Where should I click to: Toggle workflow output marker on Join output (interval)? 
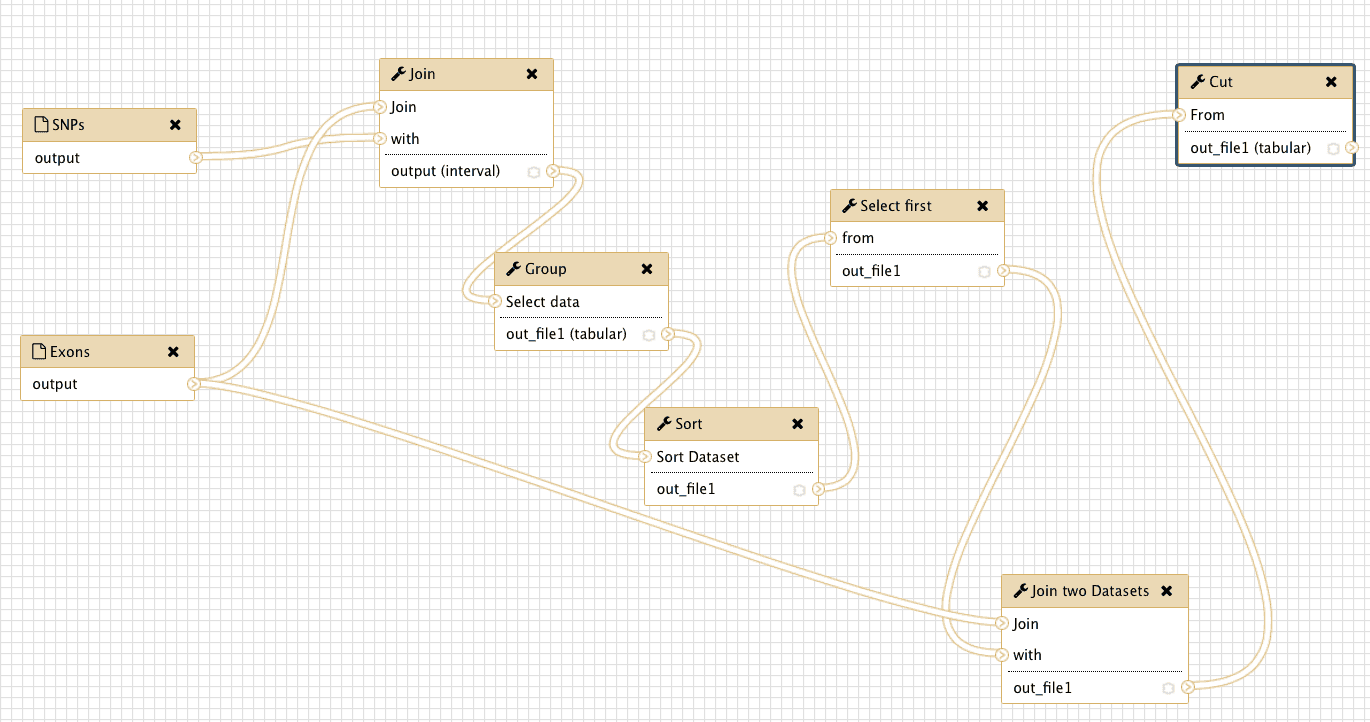533,172
